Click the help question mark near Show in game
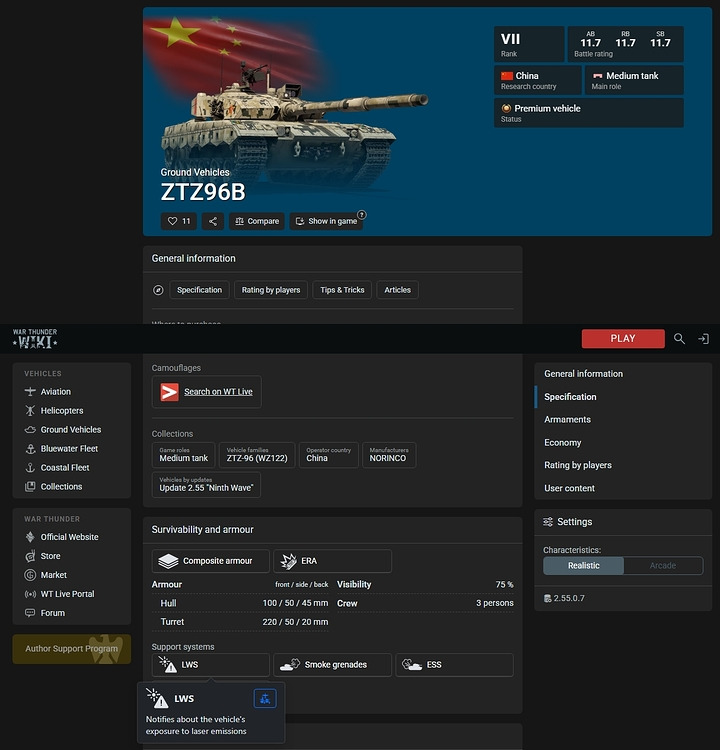Viewport: 720px width, 750px height. 362,214
